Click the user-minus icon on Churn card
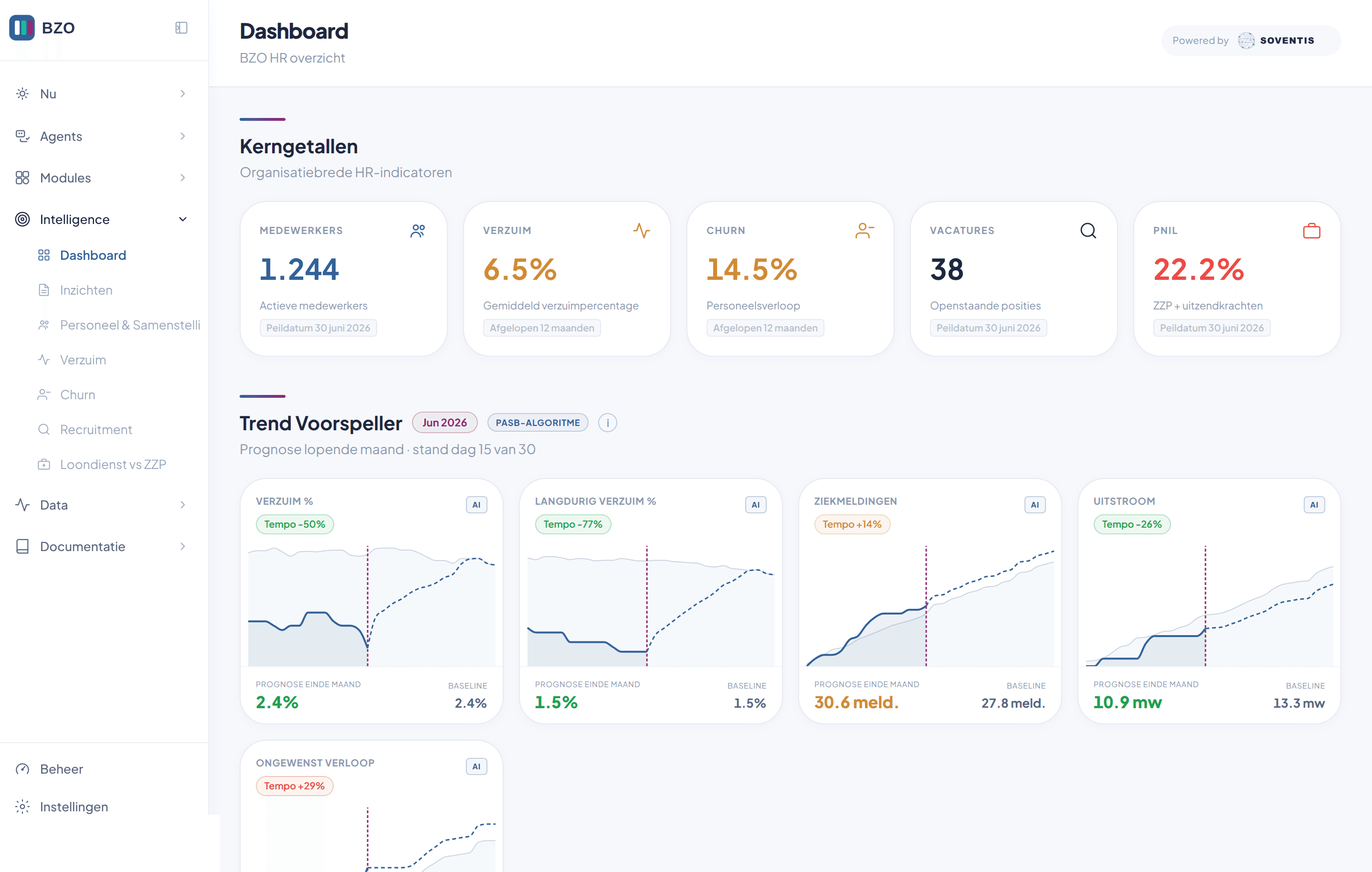Viewport: 1372px width, 872px height. click(865, 231)
